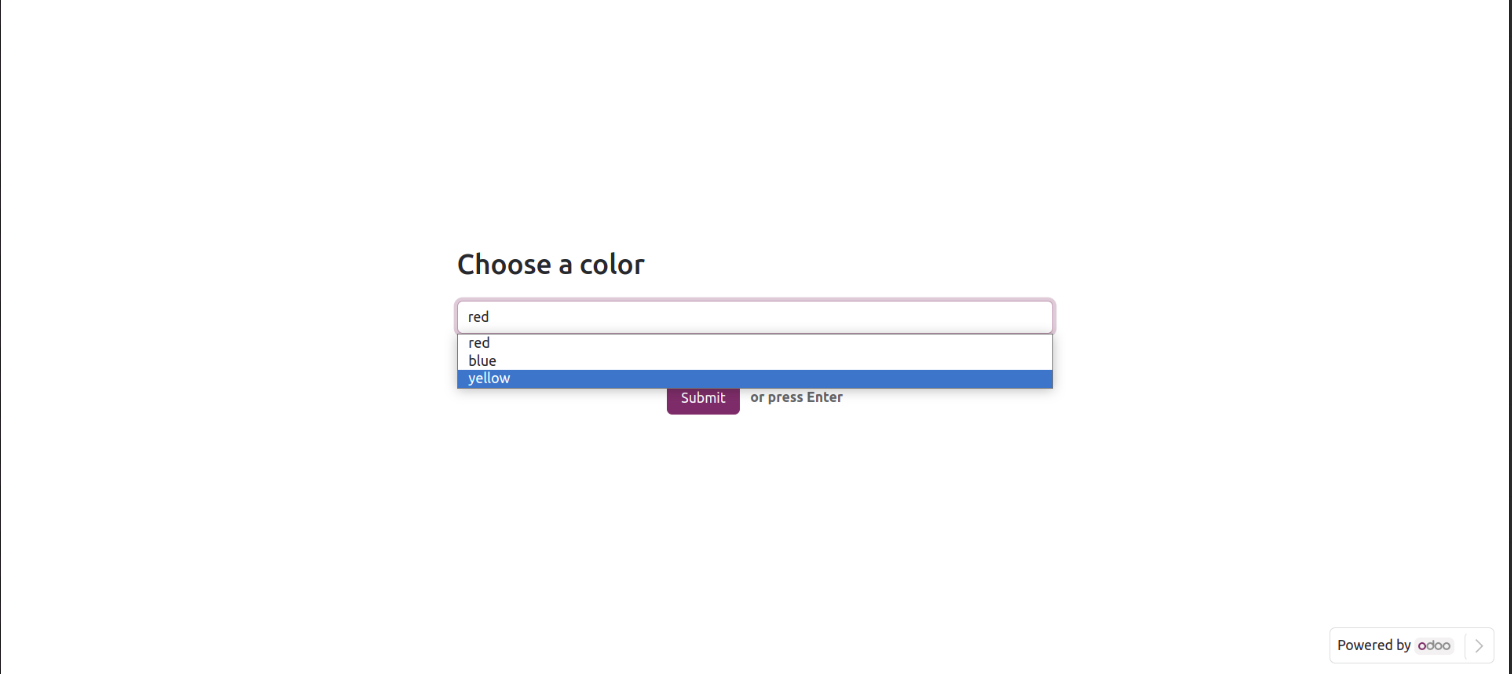Click the odoo logo badge

(x=1434, y=646)
